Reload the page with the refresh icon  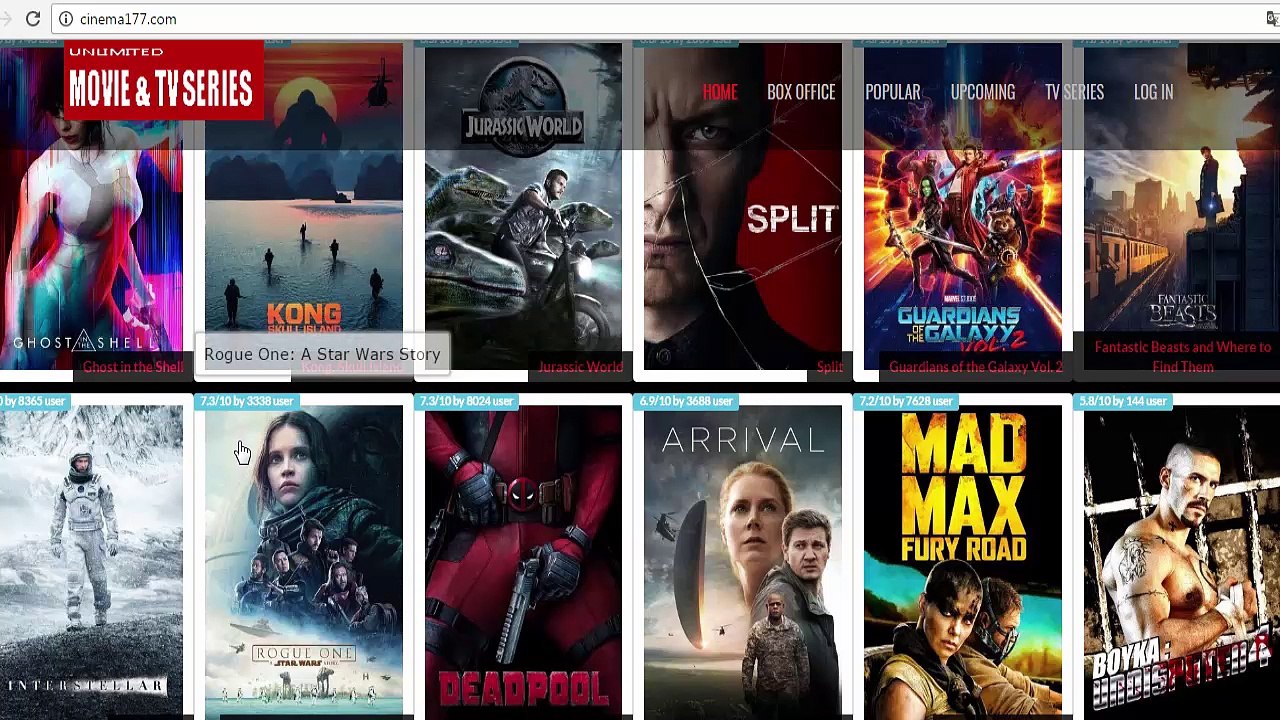pos(33,19)
